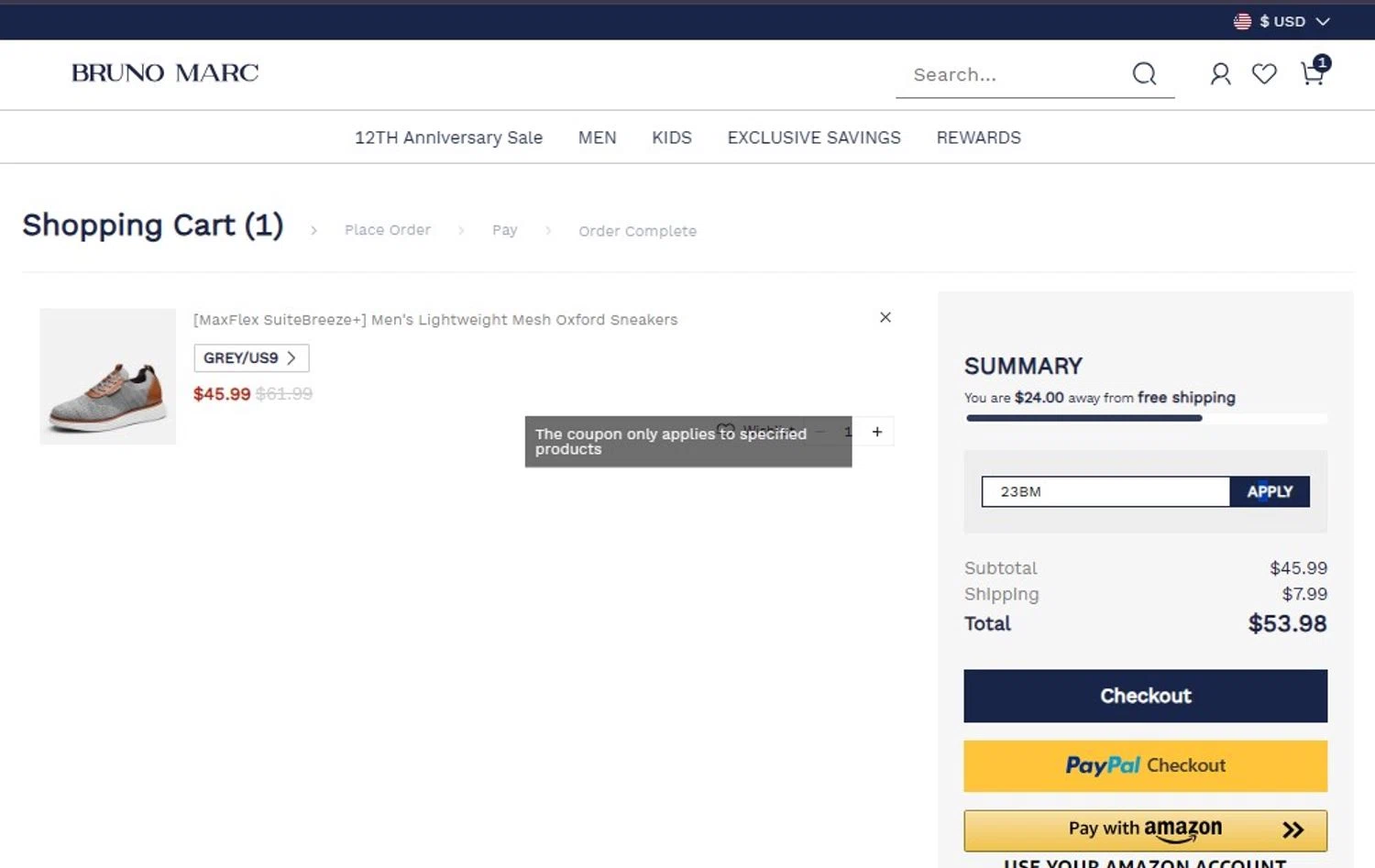
Task: Open the Men's Lightweight Mesh Oxford Sneakers link
Action: click(x=435, y=320)
